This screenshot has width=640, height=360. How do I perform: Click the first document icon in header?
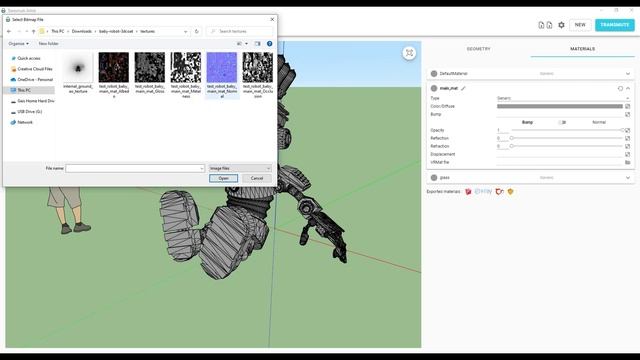pyautogui.click(x=541, y=25)
